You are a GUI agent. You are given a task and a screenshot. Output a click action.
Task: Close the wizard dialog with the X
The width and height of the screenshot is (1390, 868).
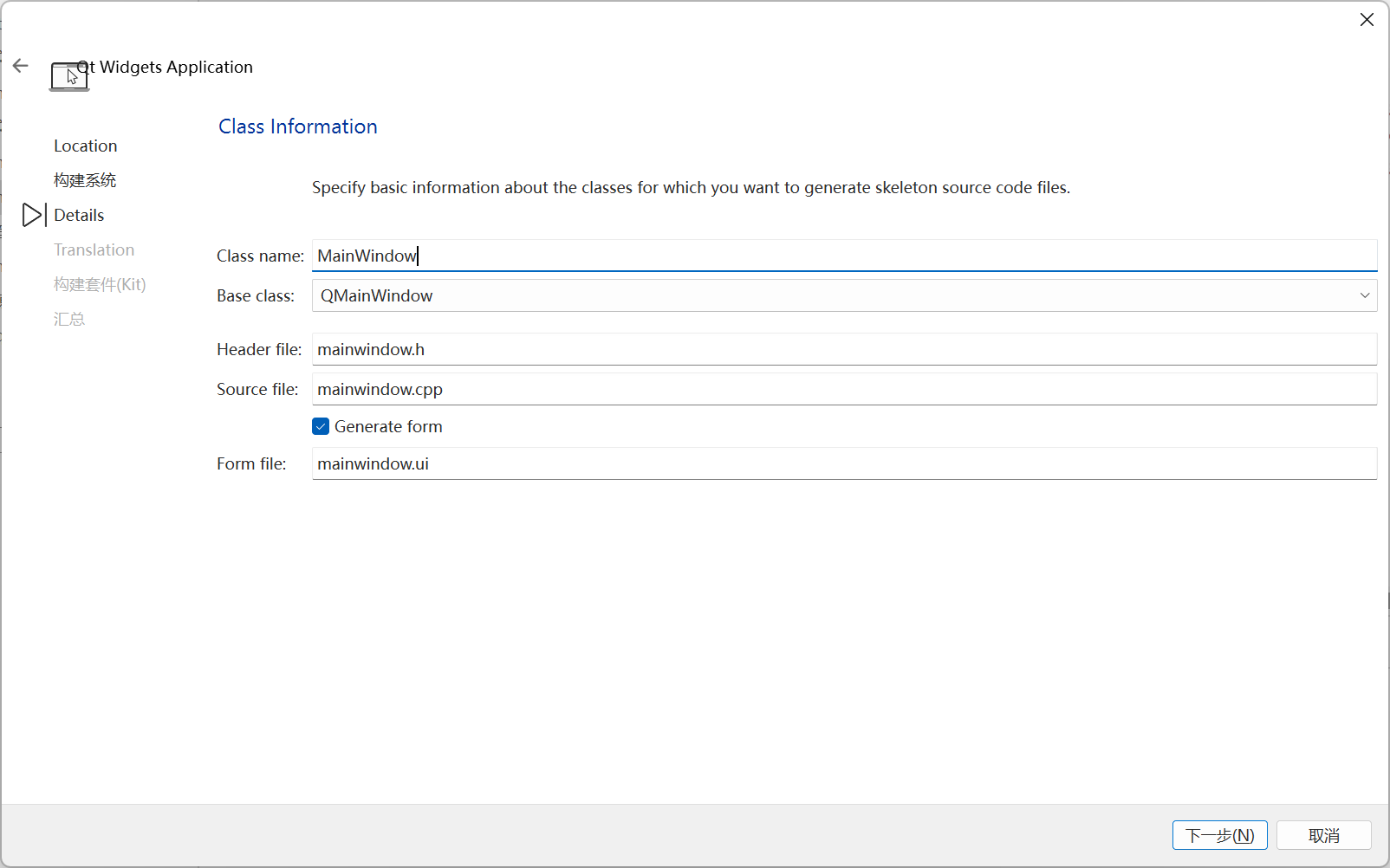pos(1367,20)
